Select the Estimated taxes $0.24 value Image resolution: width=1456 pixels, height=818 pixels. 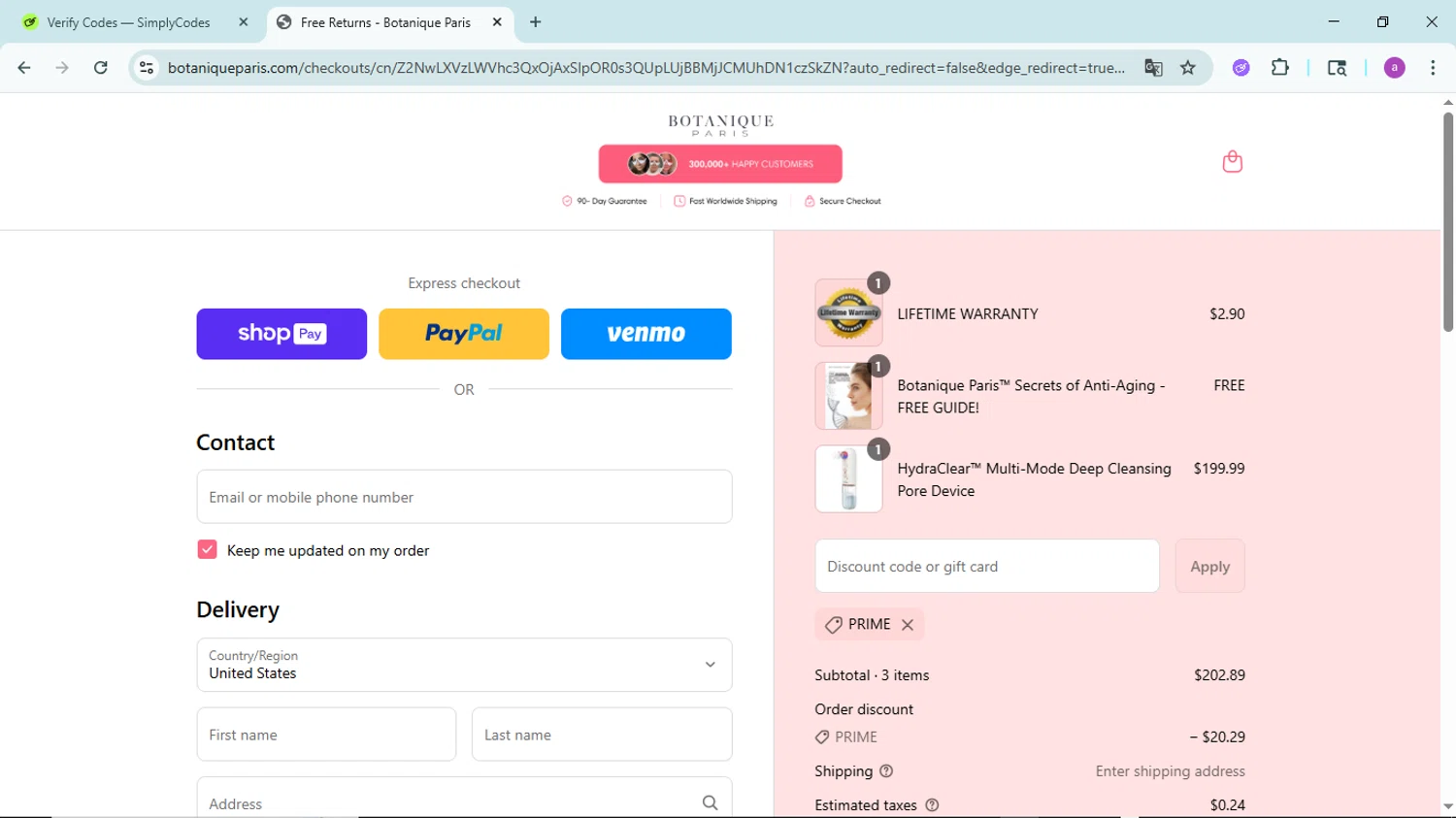pos(1227,805)
